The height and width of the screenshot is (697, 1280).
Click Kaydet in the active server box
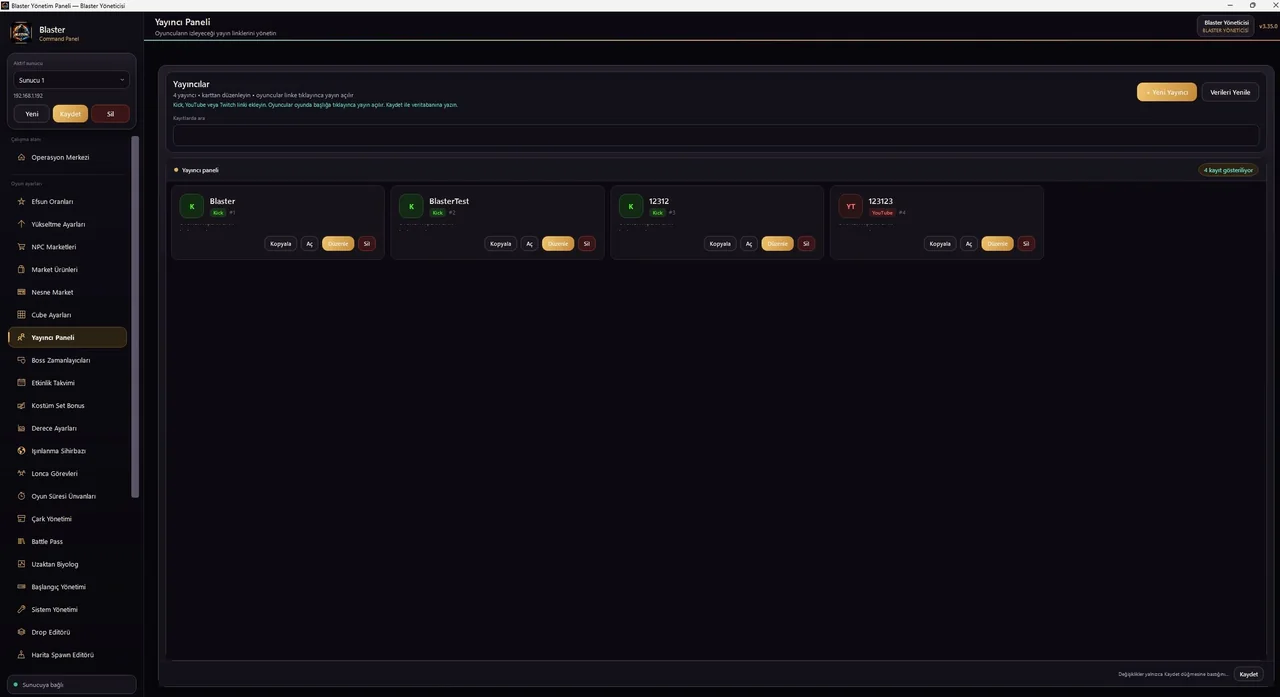click(70, 114)
